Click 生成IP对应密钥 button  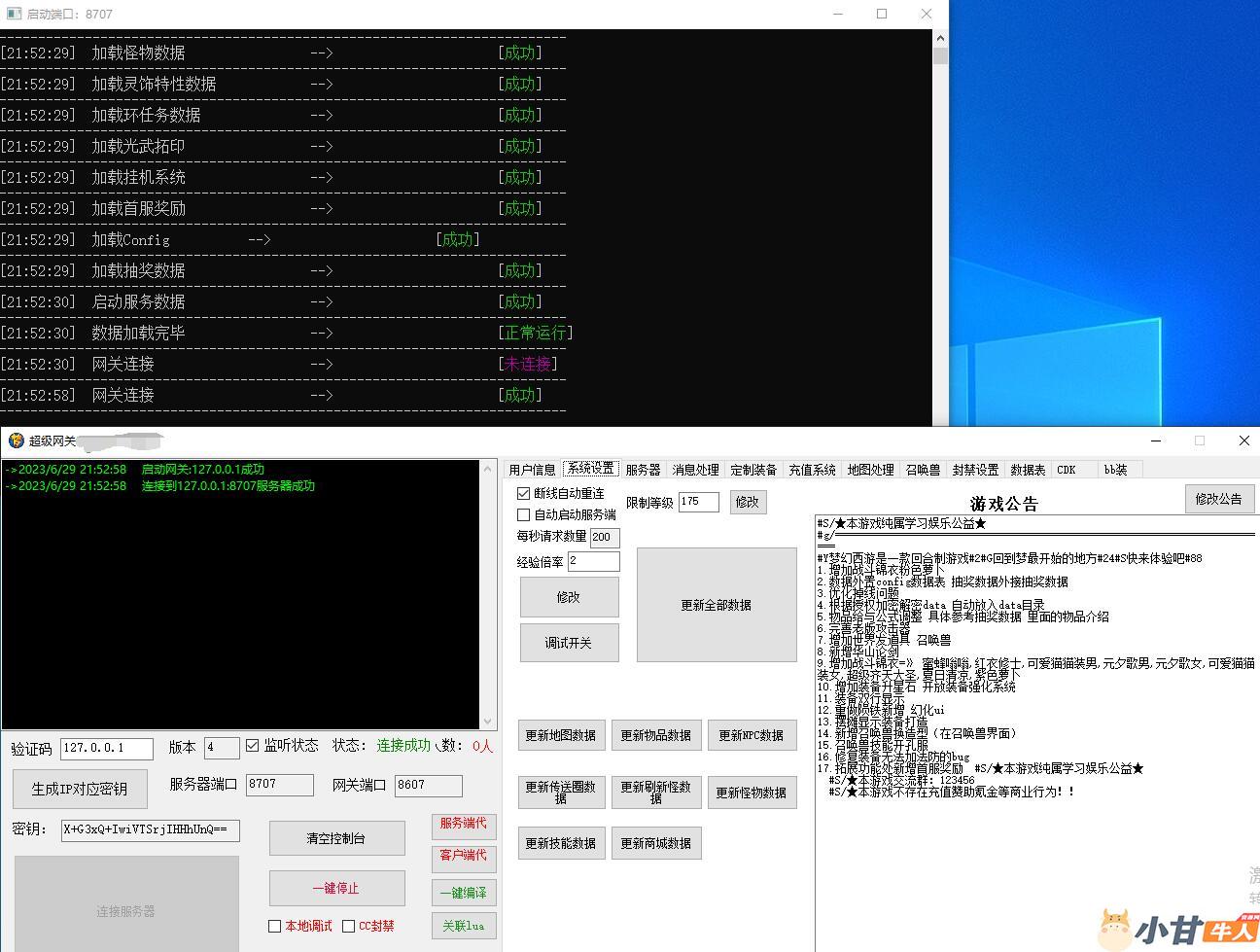tap(80, 789)
